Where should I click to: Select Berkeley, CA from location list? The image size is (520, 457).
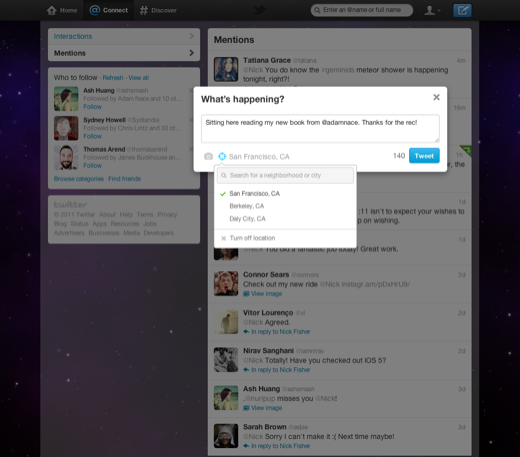pos(285,206)
